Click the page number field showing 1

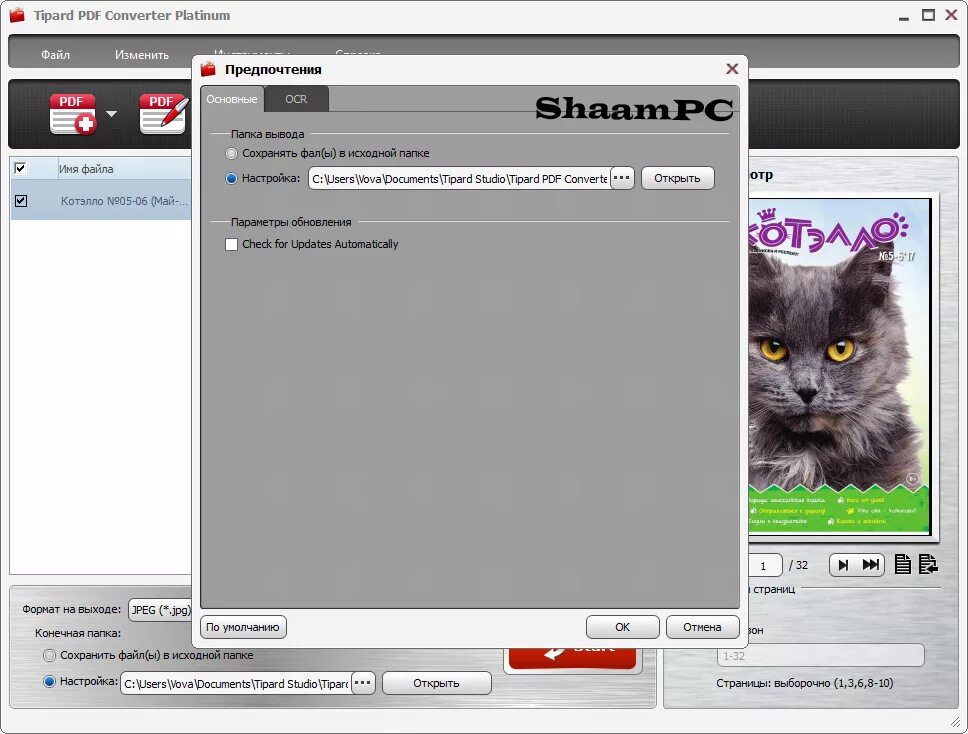pyautogui.click(x=764, y=565)
